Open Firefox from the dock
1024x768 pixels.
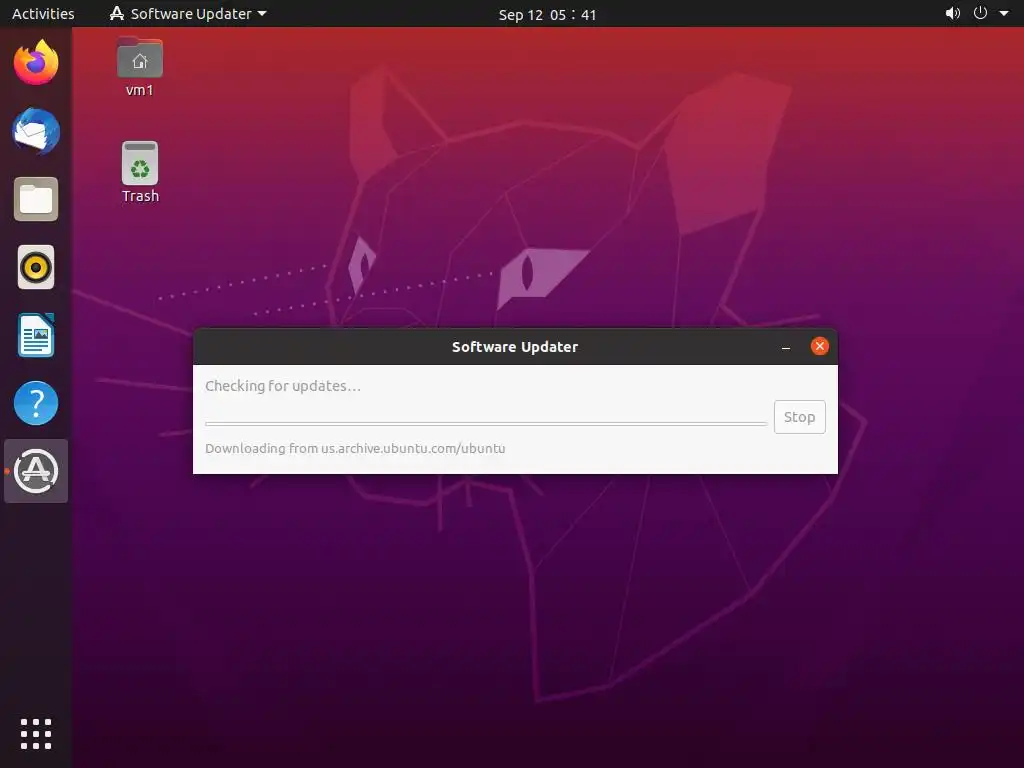coord(36,63)
